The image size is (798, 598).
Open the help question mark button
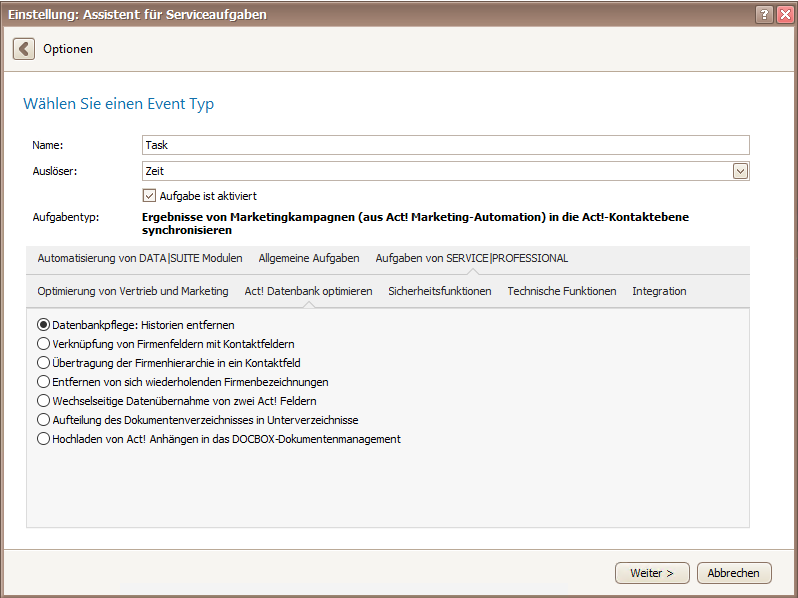click(764, 14)
